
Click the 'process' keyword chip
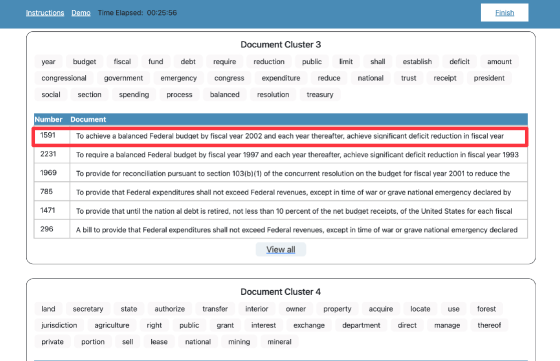(179, 94)
